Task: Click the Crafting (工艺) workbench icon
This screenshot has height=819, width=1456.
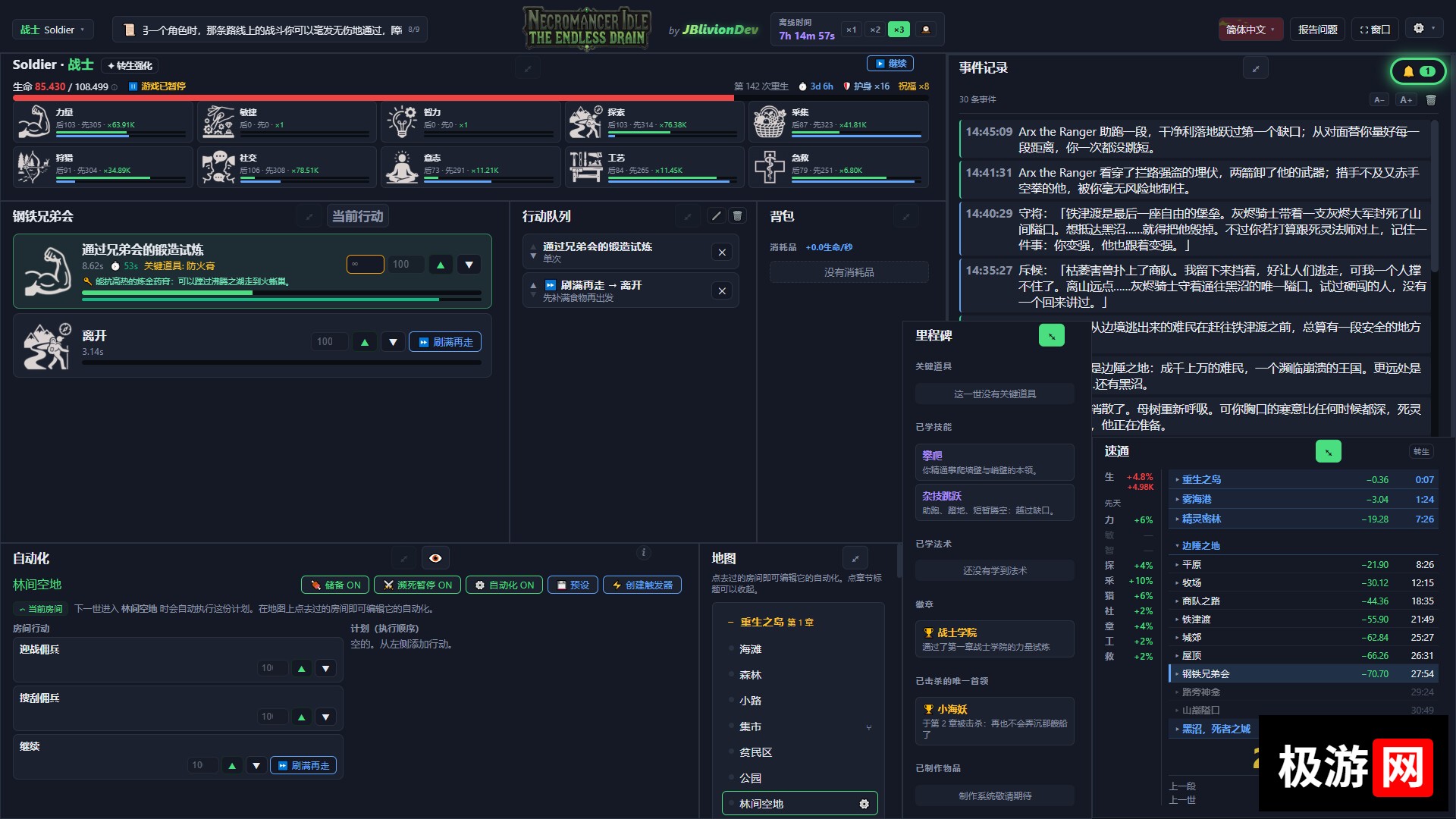Action: coord(586,167)
